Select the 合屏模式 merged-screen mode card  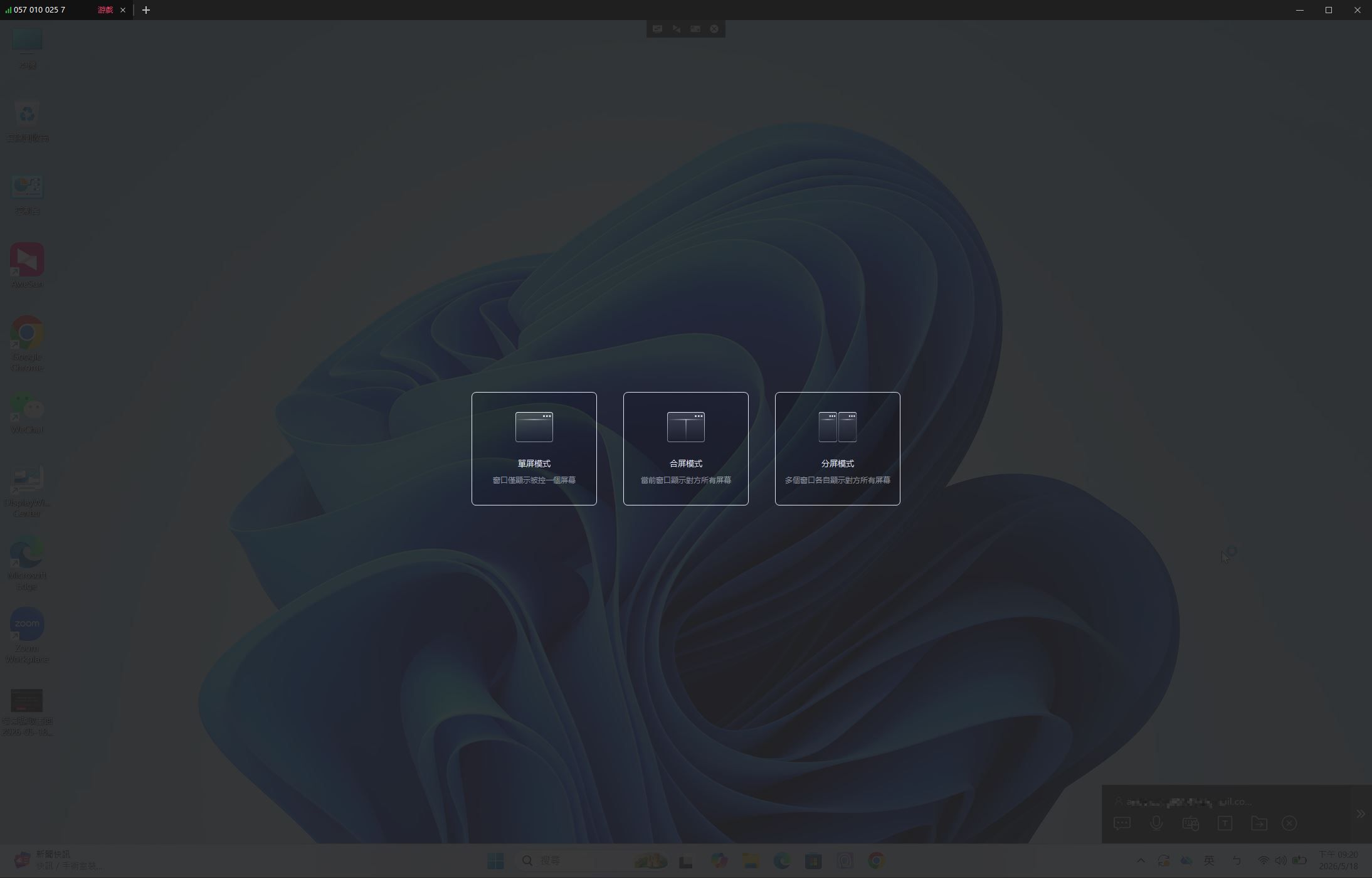click(685, 448)
